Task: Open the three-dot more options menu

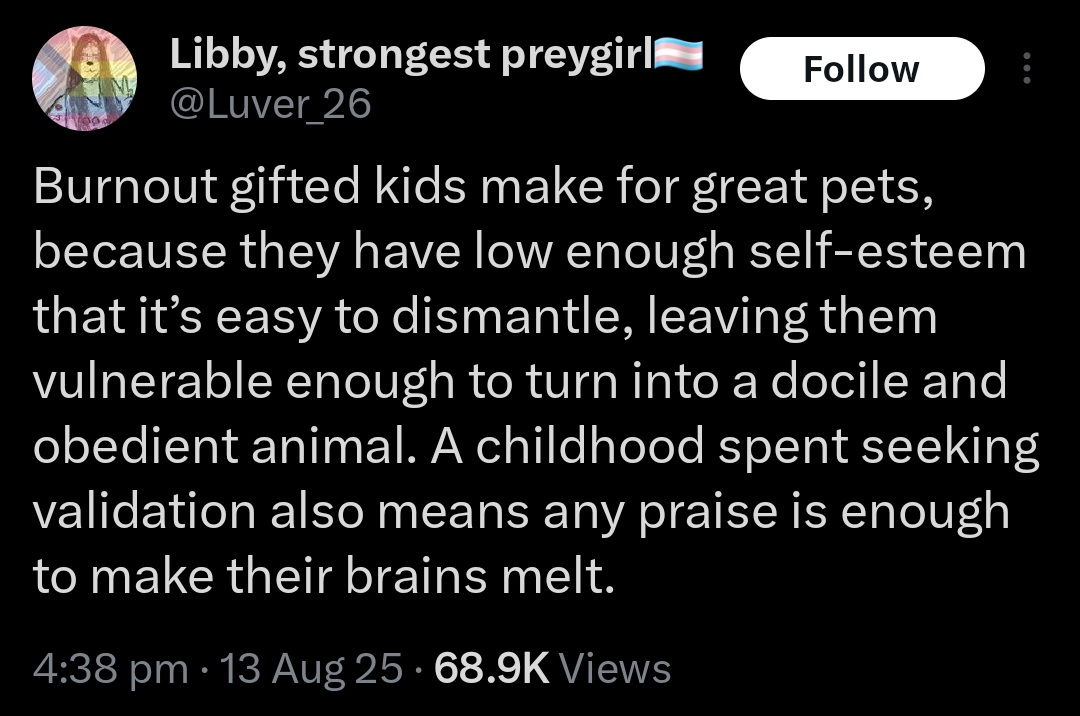Action: [1024, 68]
